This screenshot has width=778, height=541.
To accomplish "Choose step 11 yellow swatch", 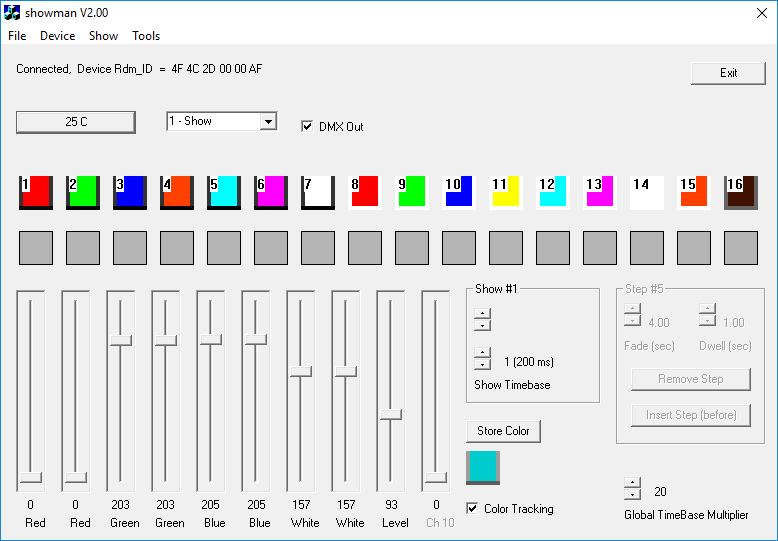I will [506, 192].
